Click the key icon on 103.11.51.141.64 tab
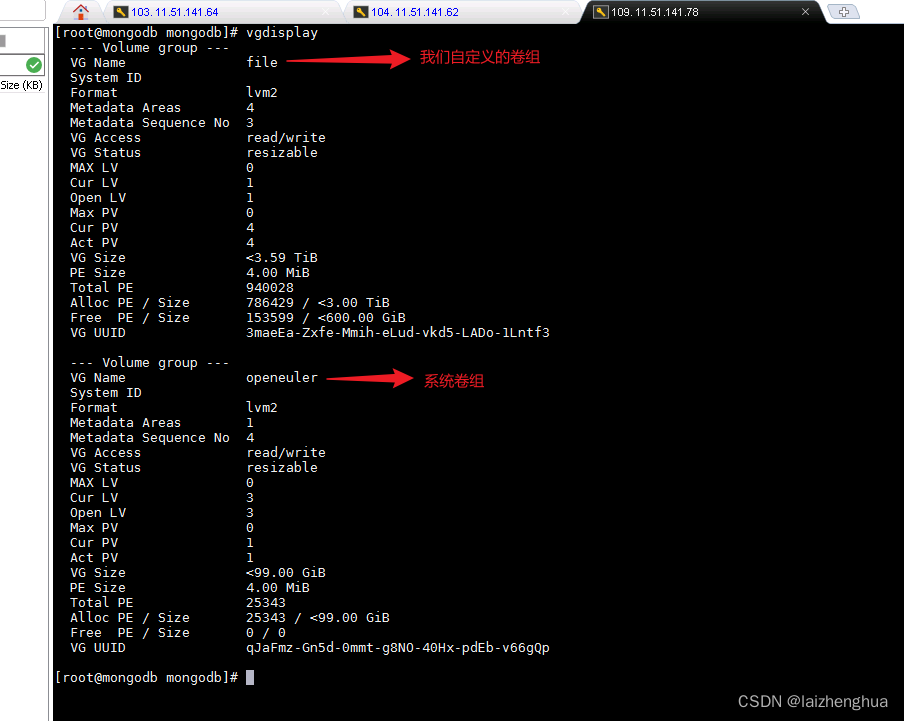904x721 pixels. coord(120,12)
